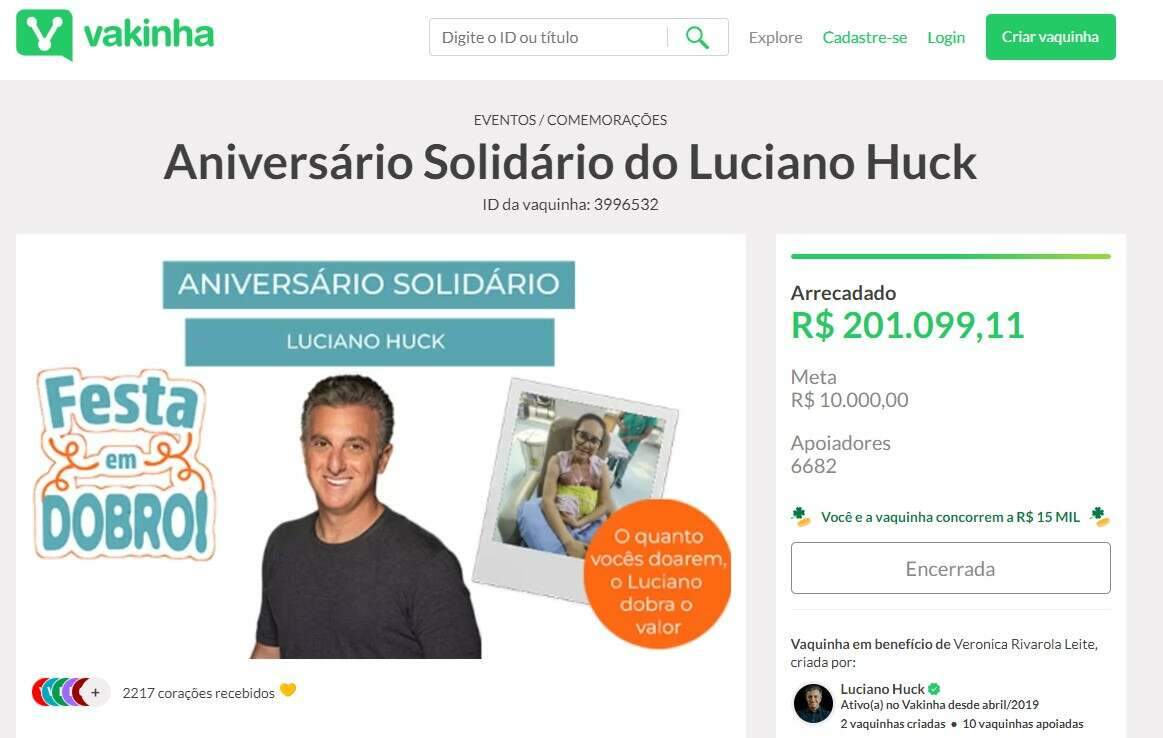Click the verified badge next to Luciano Huck
The height and width of the screenshot is (738, 1163).
[x=935, y=689]
